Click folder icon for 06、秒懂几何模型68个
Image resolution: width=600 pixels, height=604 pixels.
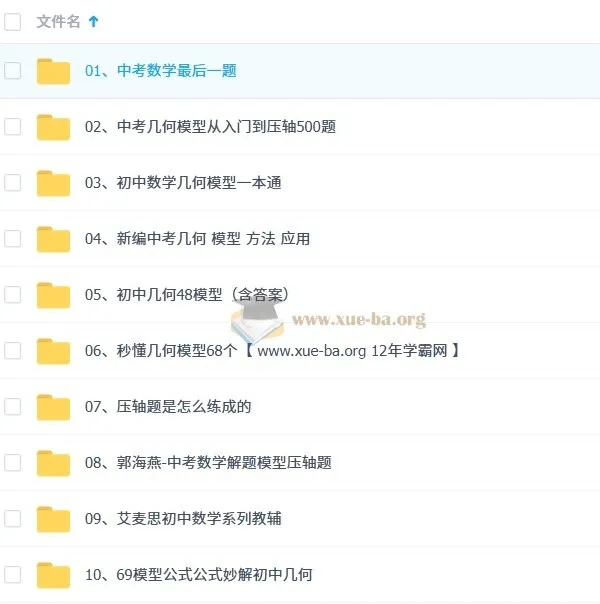pos(54,351)
